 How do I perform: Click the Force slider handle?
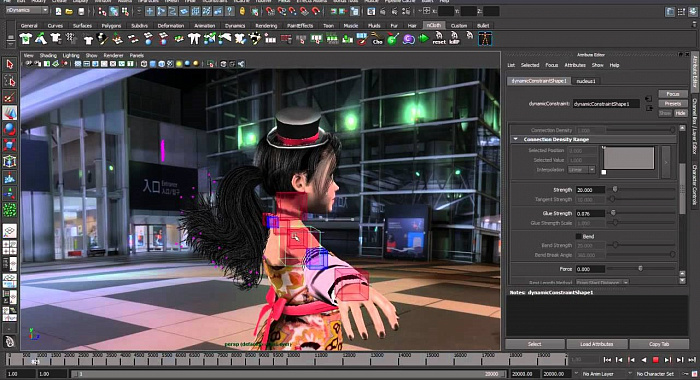[640, 269]
